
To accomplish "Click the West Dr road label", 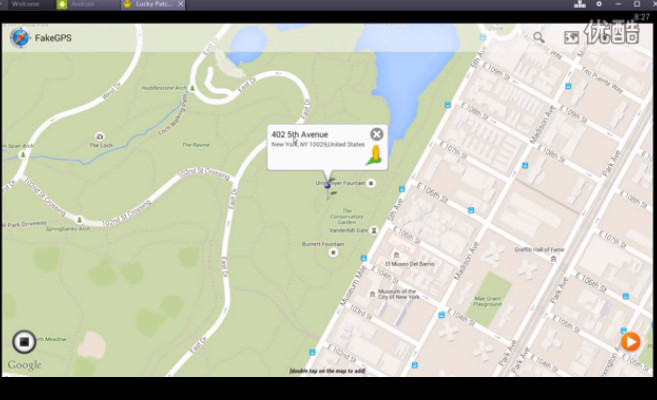I will click(x=111, y=90).
